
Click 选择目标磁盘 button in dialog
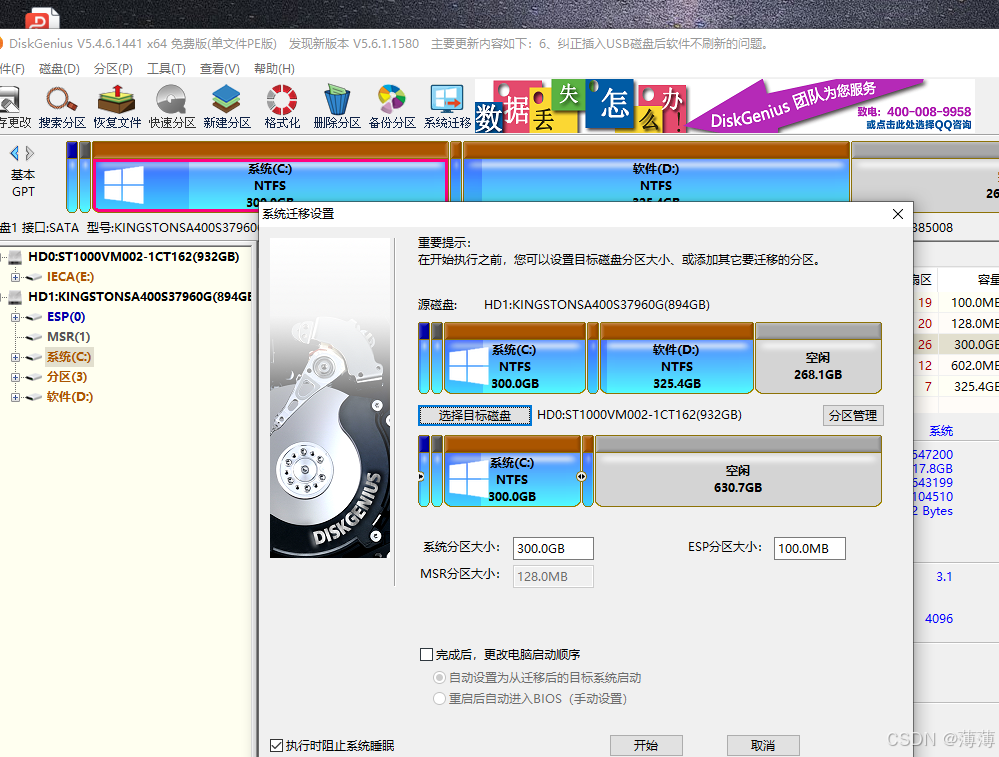point(475,415)
